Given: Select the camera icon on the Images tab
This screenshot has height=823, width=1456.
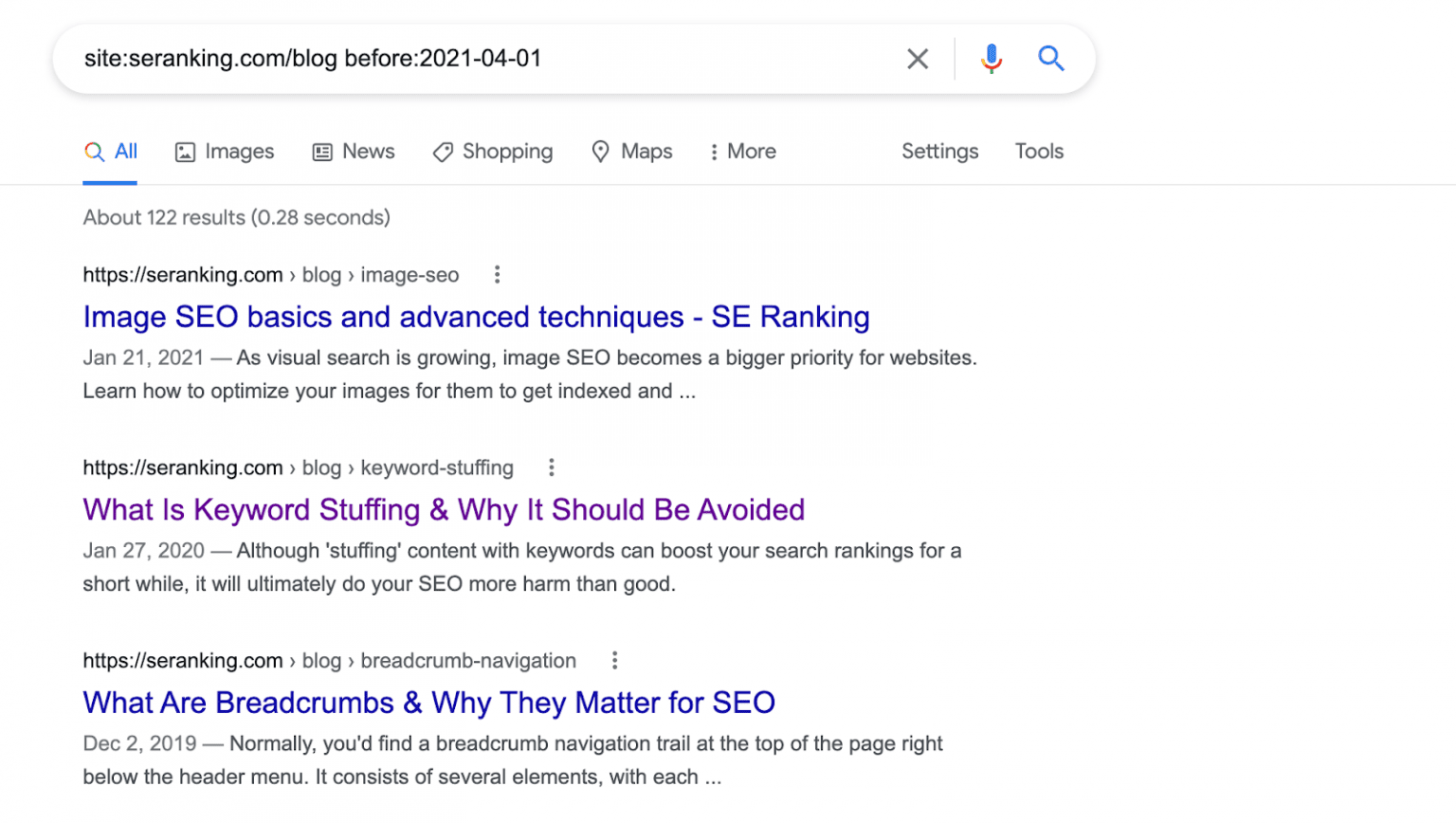Looking at the screenshot, I should pos(184,151).
